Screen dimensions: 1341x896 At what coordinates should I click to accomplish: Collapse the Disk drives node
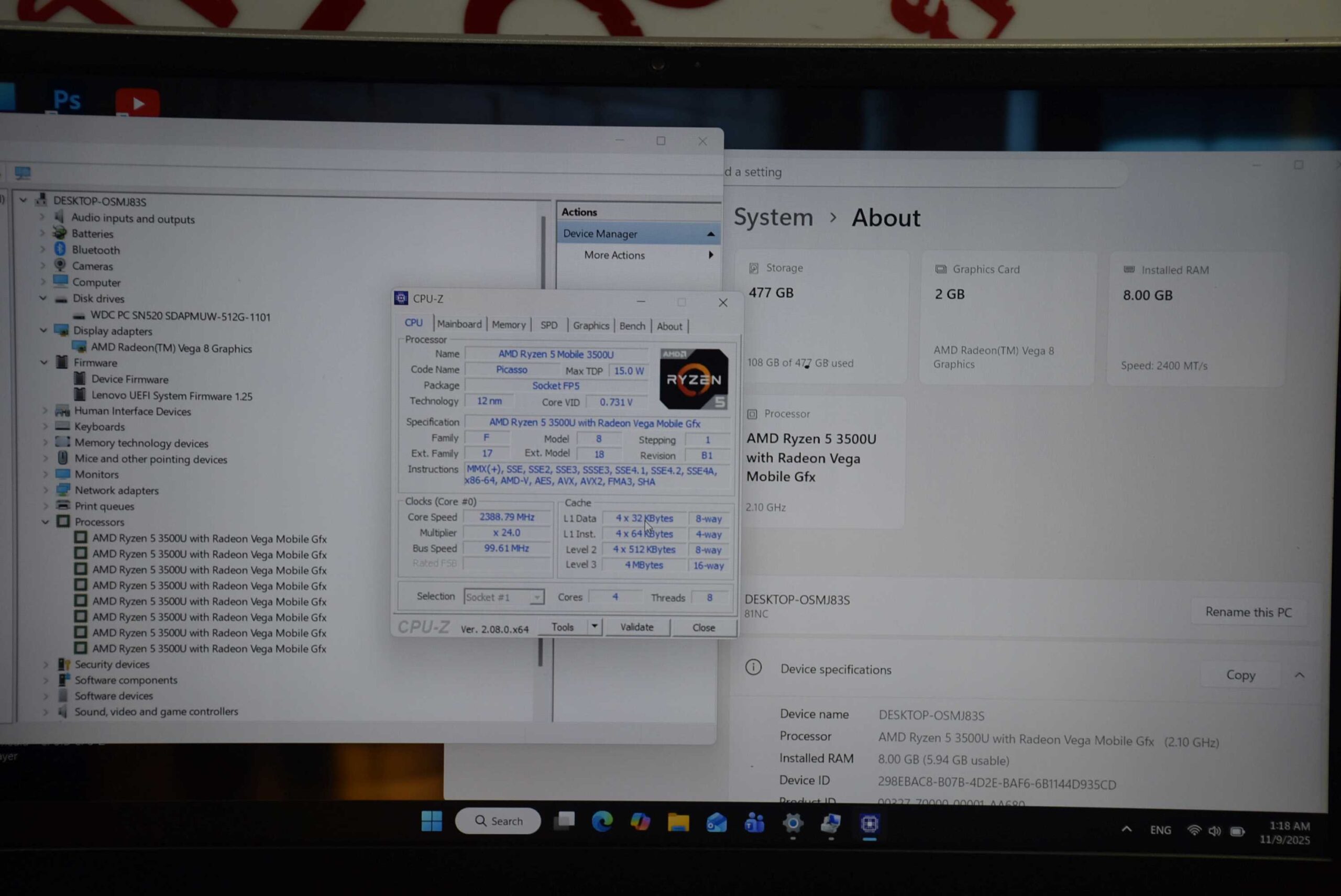(x=43, y=298)
